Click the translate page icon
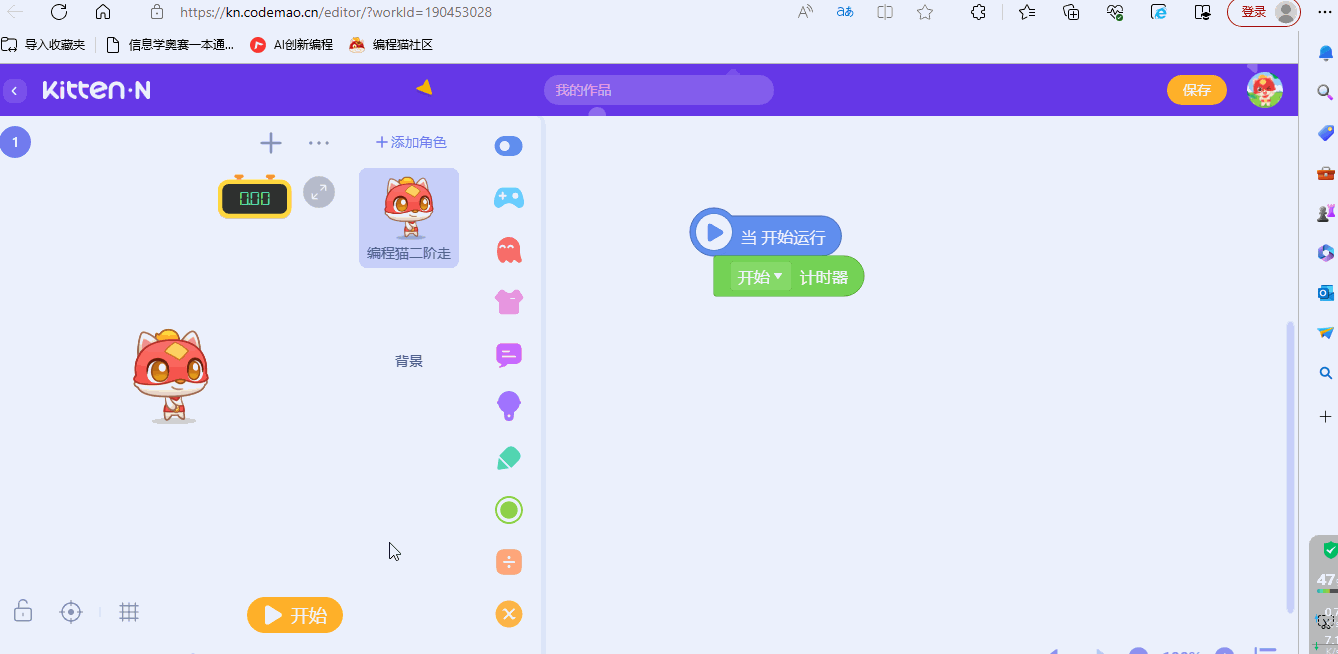The image size is (1338, 654). coord(845,12)
